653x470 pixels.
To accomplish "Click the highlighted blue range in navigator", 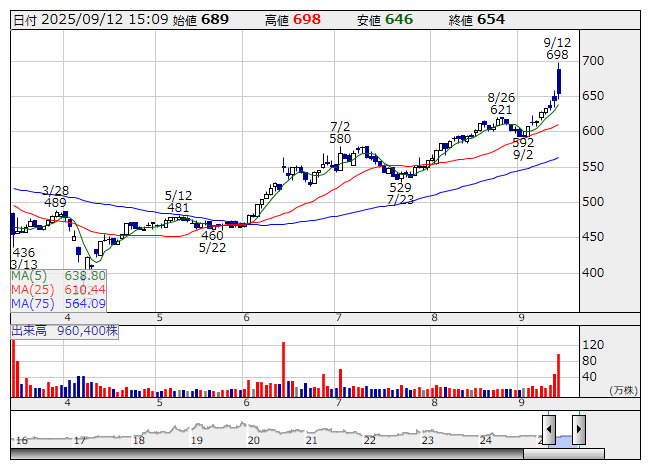I will coord(563,441).
